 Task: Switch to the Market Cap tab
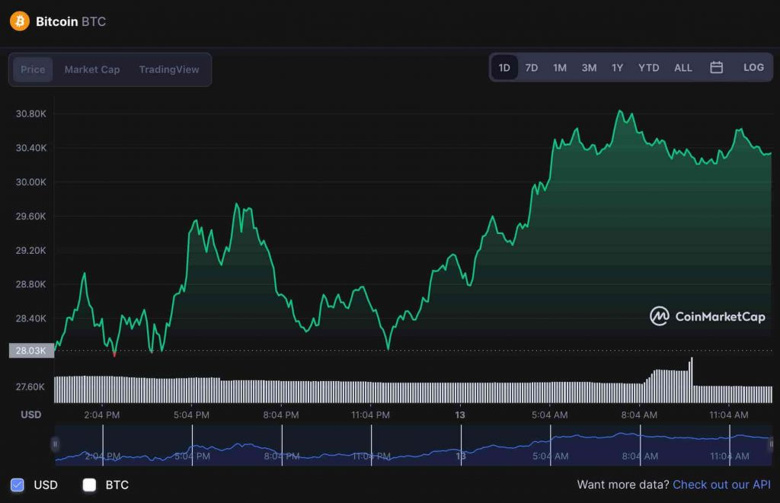(x=92, y=70)
